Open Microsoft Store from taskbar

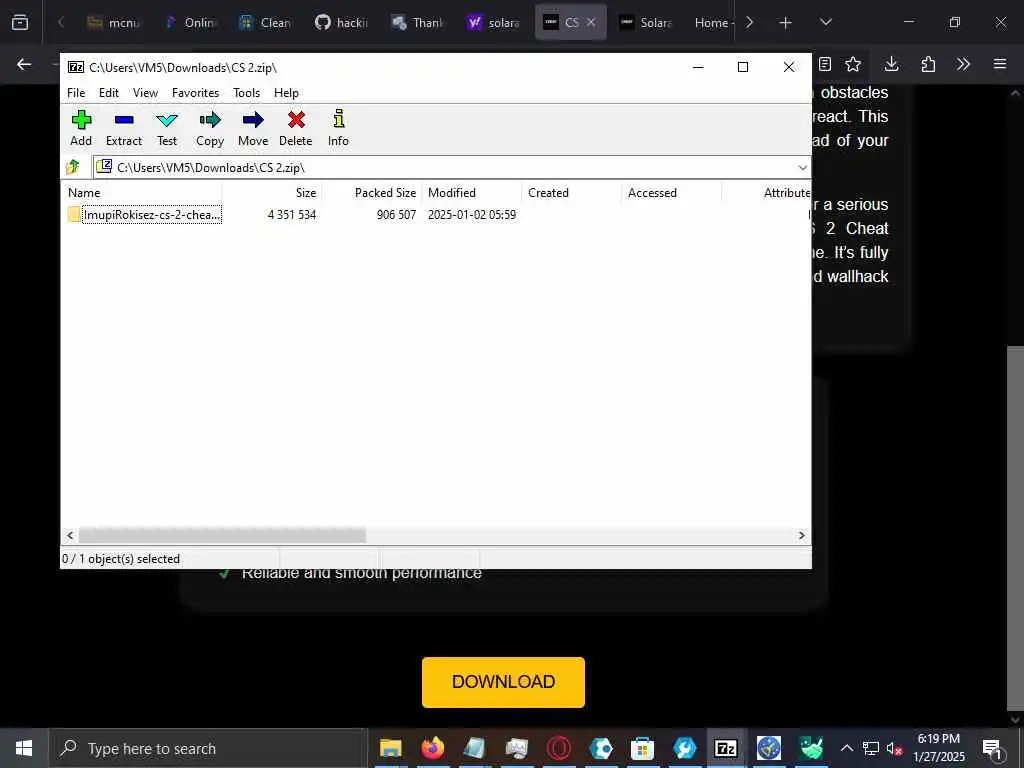[643, 748]
